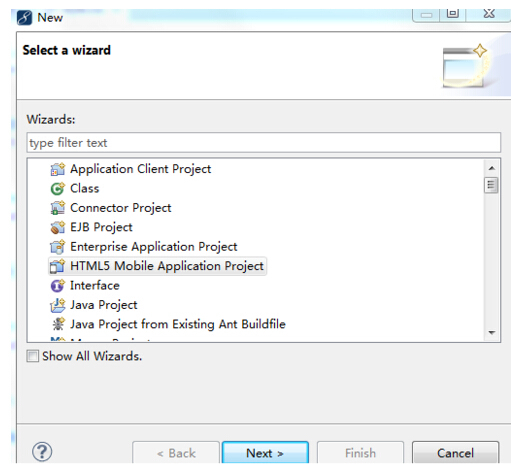Focus the type filter text field
The image size is (511, 476).
(x=263, y=143)
